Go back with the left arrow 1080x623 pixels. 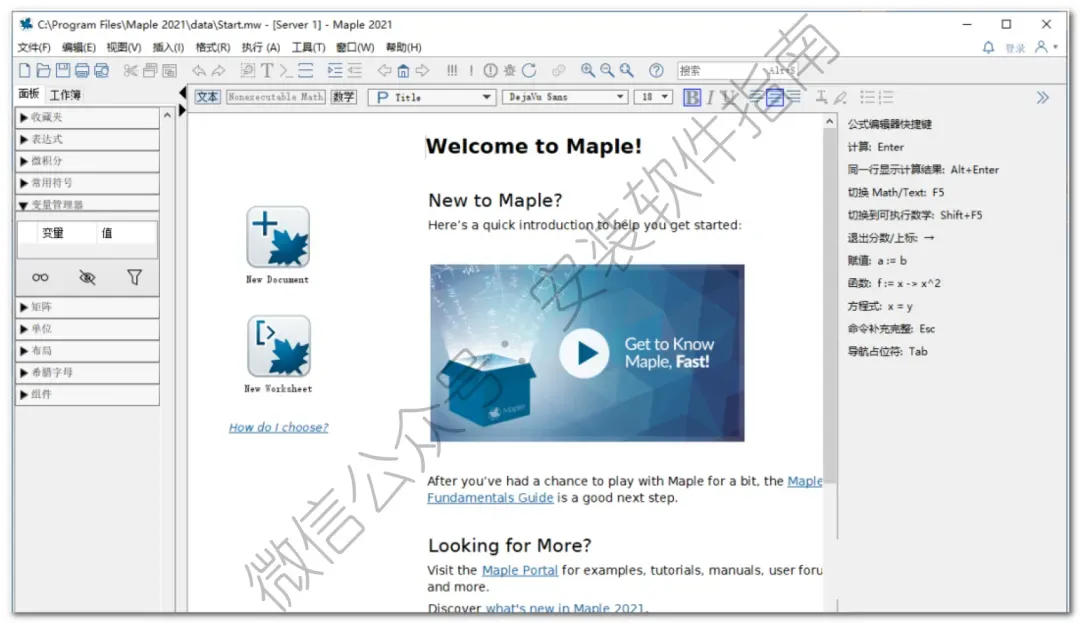pyautogui.click(x=384, y=70)
